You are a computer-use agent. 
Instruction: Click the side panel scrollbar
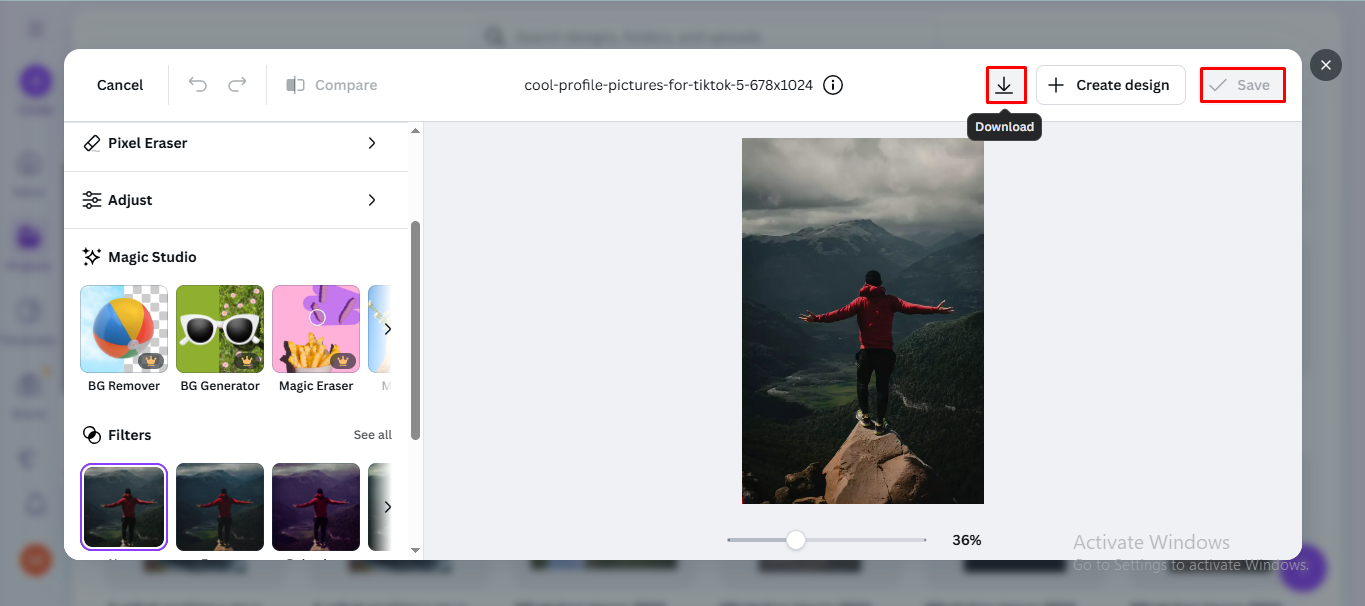[x=416, y=330]
